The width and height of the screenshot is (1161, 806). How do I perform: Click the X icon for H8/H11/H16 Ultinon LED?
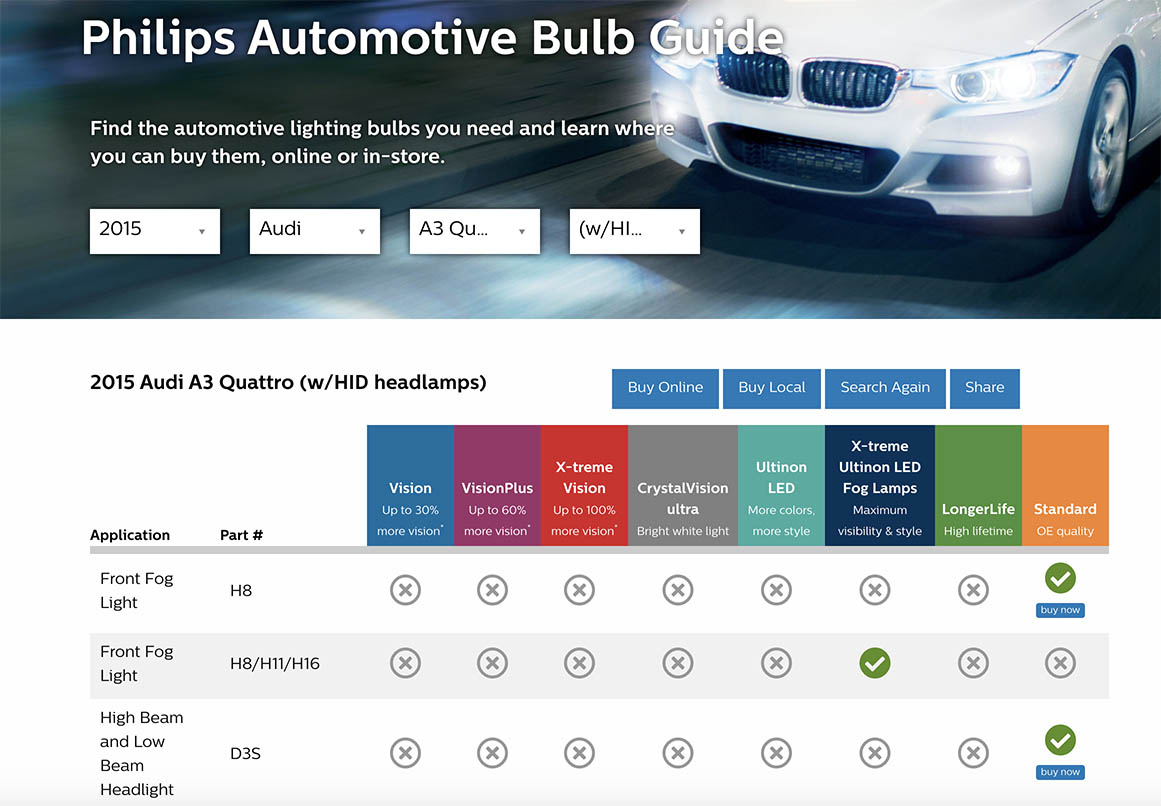776,663
